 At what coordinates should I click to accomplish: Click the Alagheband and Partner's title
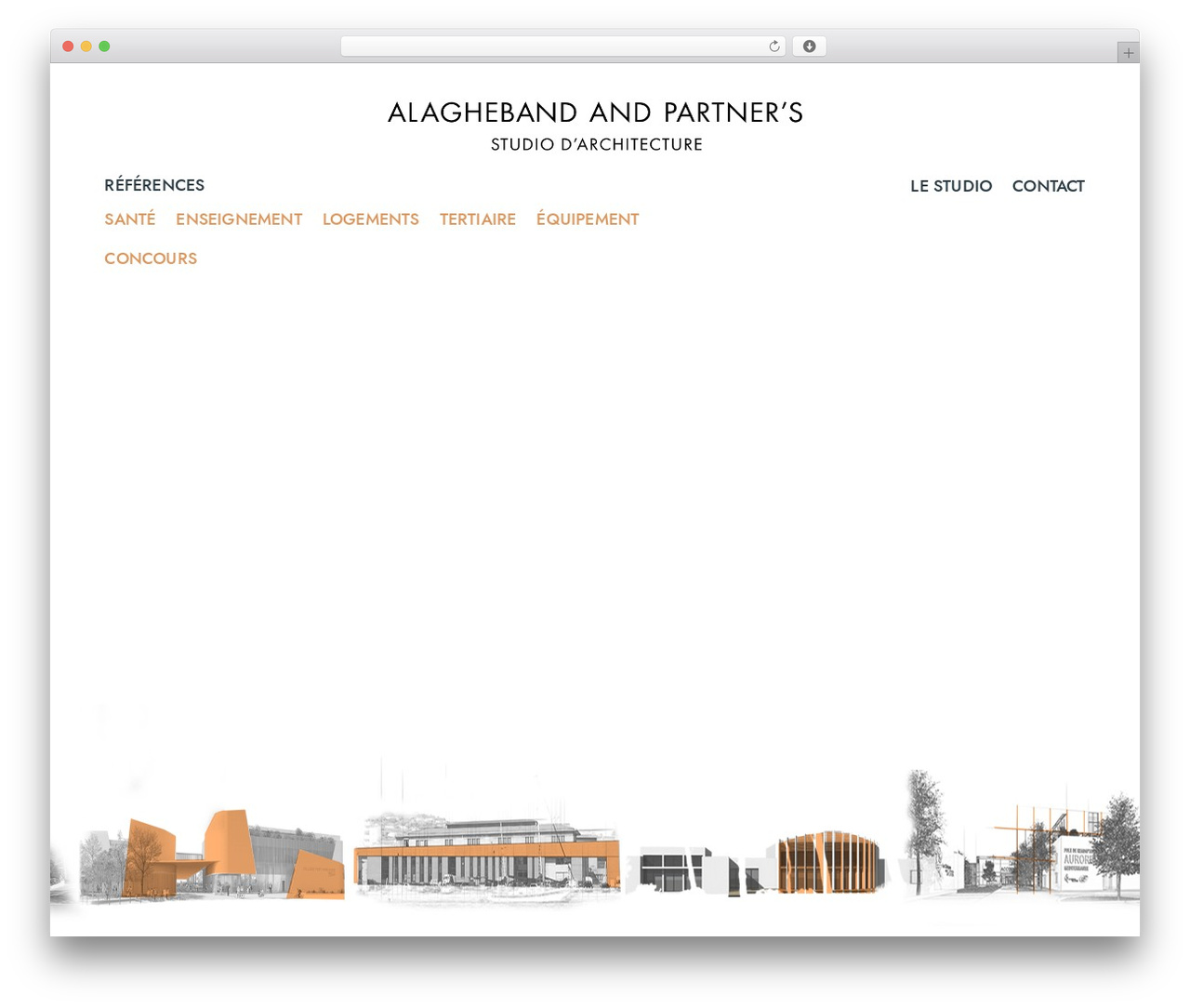pos(595,113)
